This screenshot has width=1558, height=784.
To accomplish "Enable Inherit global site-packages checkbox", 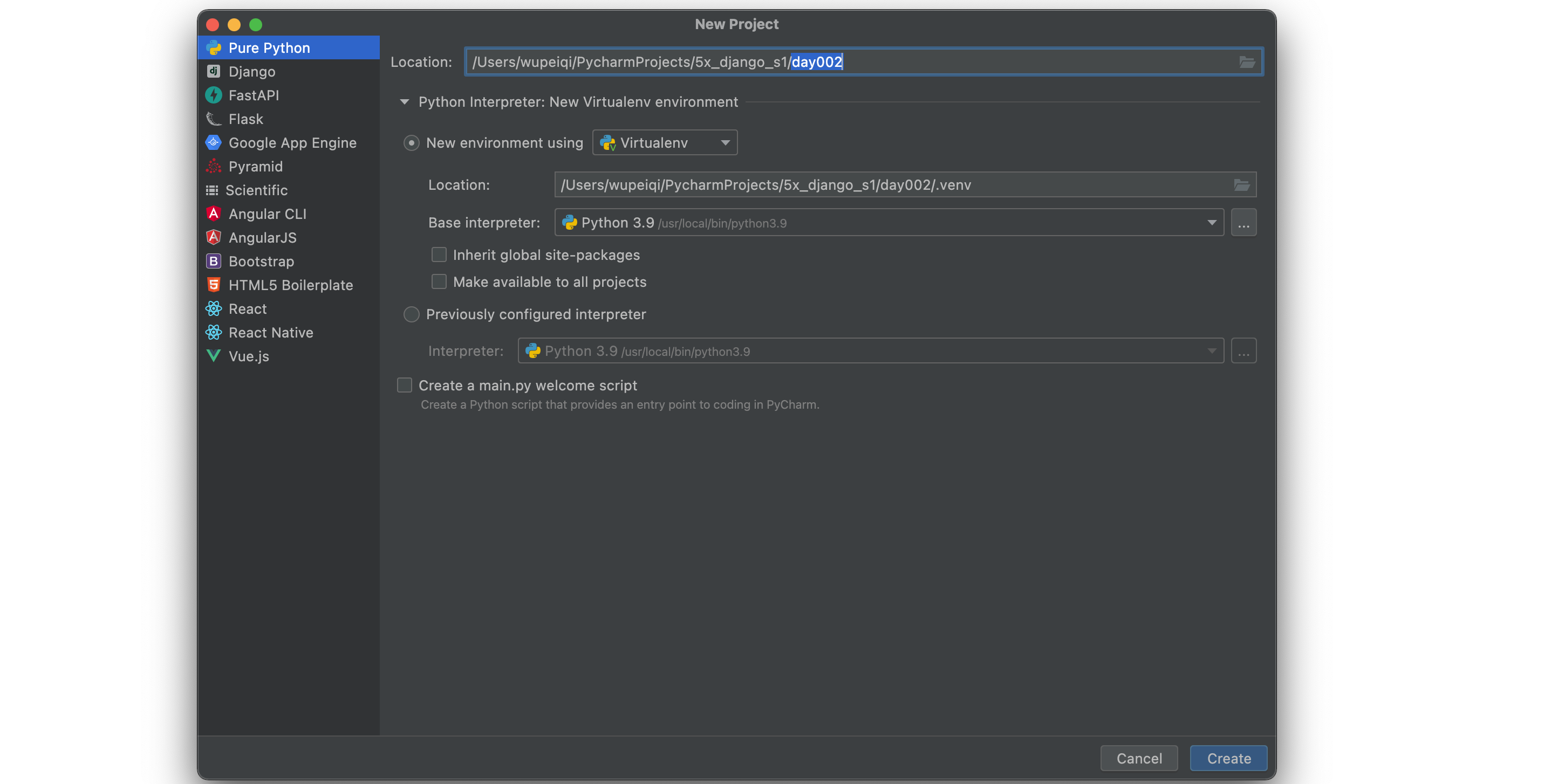I will (x=439, y=255).
